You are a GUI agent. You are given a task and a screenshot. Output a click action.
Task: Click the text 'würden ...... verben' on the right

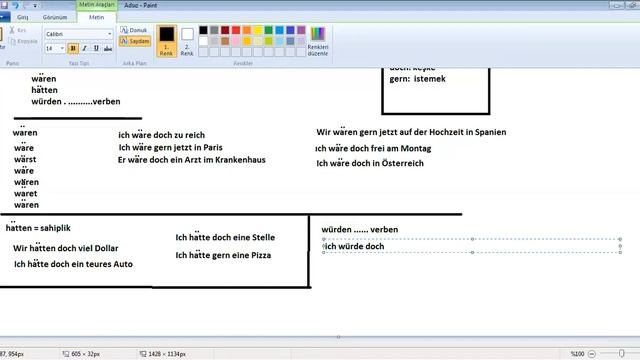click(360, 229)
